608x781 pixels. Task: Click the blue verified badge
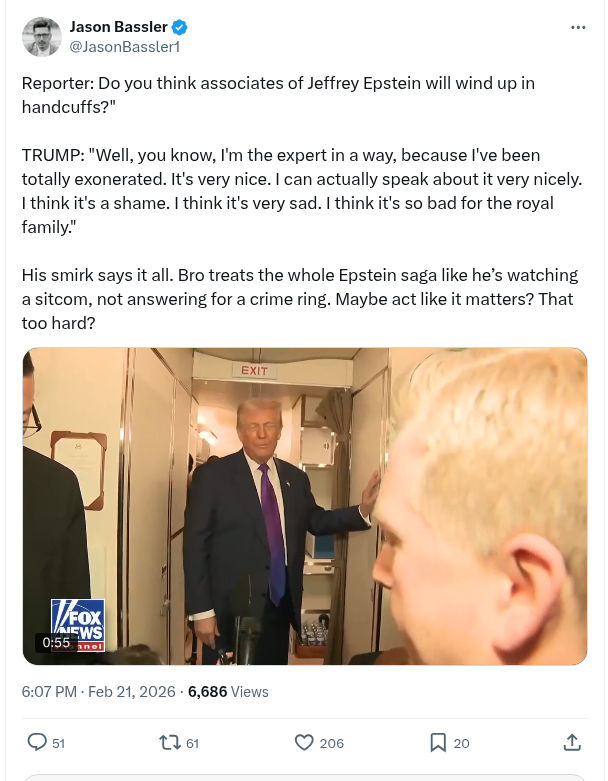click(x=179, y=27)
